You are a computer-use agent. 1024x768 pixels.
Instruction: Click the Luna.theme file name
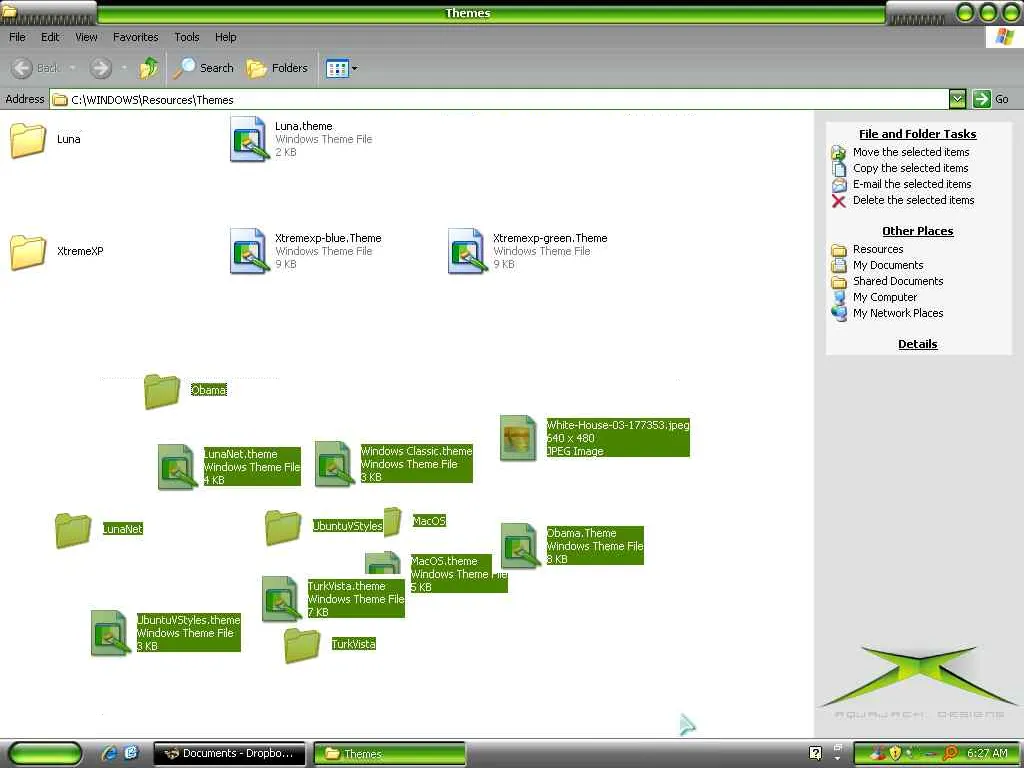[304, 126]
